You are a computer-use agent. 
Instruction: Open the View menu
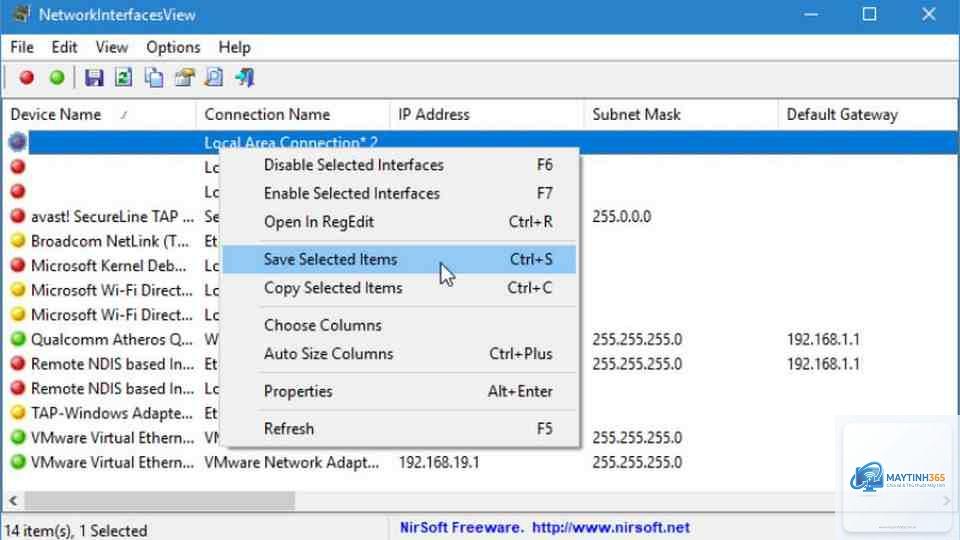[x=111, y=47]
